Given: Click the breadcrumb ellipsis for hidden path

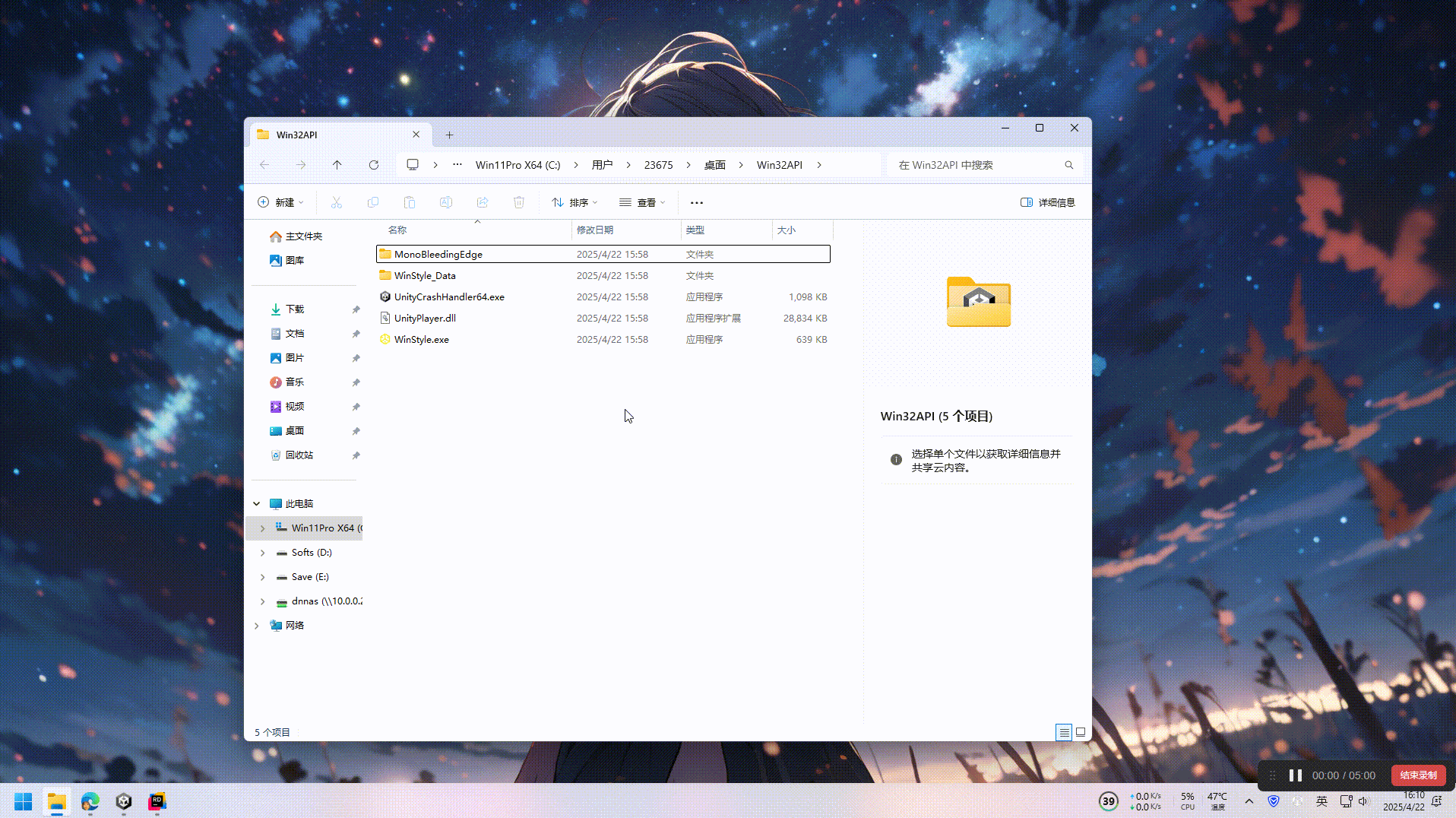Looking at the screenshot, I should coord(457,165).
